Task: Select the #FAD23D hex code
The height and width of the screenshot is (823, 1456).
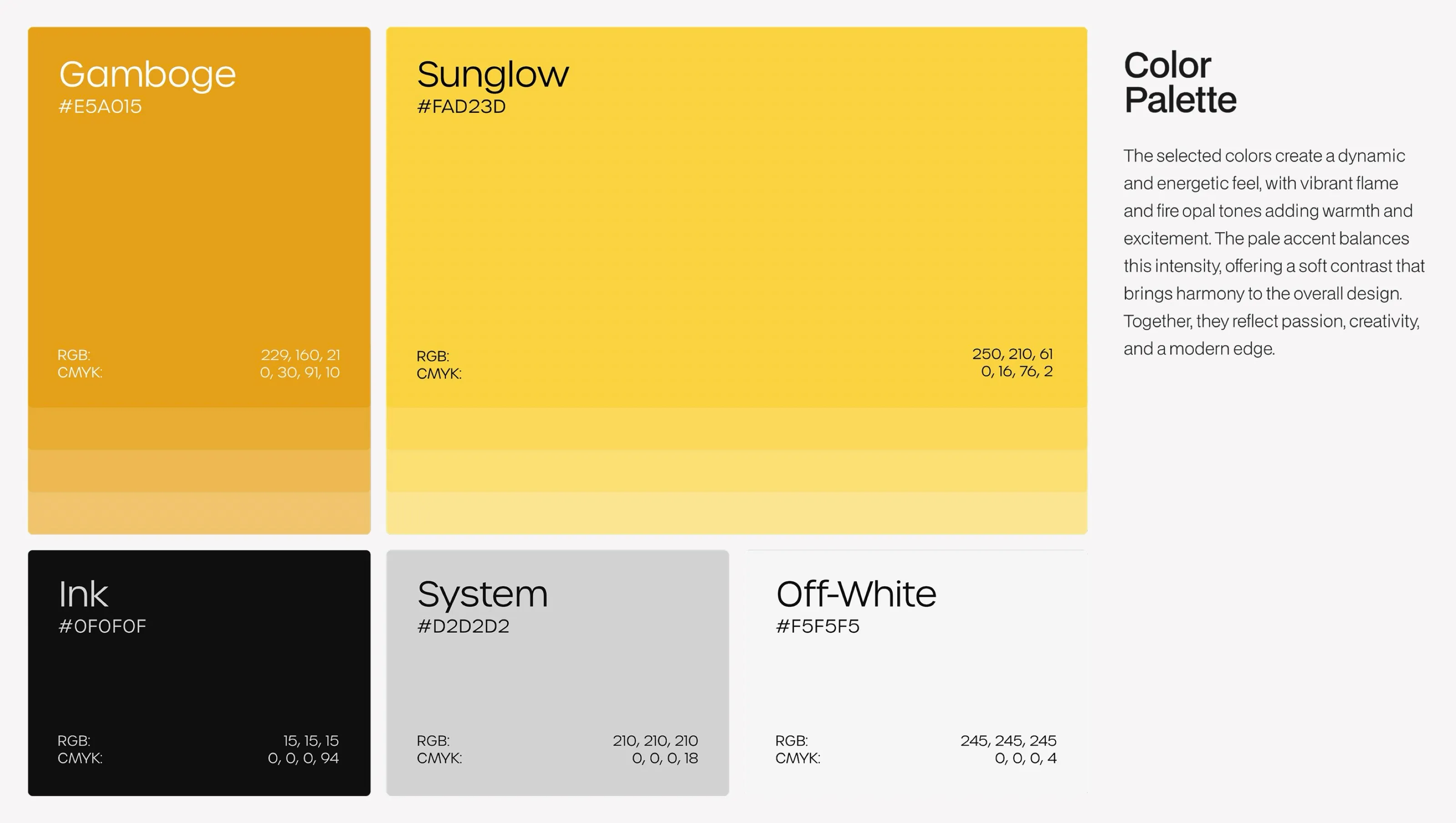Action: (461, 107)
